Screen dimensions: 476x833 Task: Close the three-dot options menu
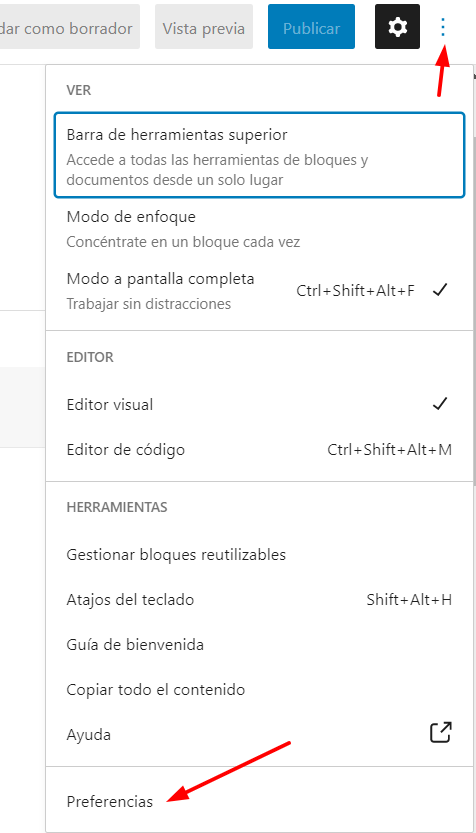click(443, 27)
